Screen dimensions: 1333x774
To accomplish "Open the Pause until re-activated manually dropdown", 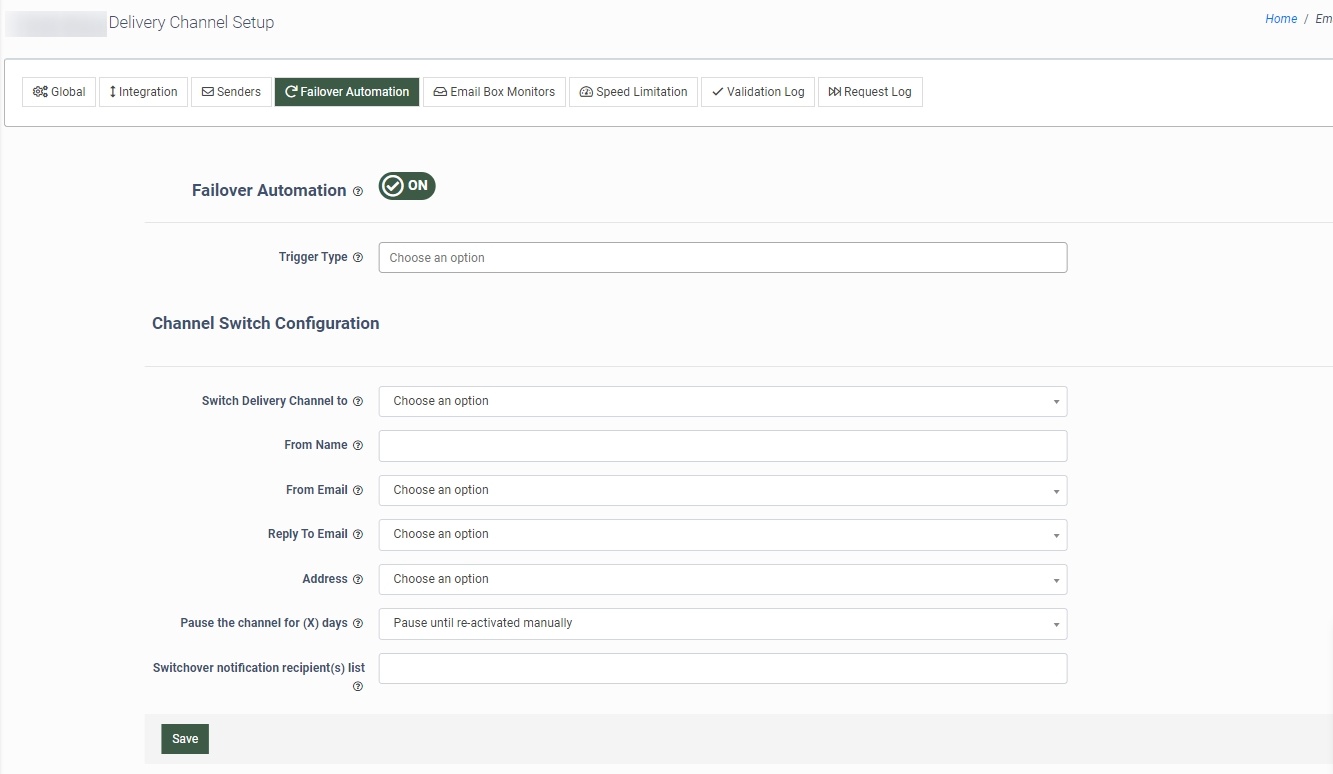I will click(x=722, y=624).
